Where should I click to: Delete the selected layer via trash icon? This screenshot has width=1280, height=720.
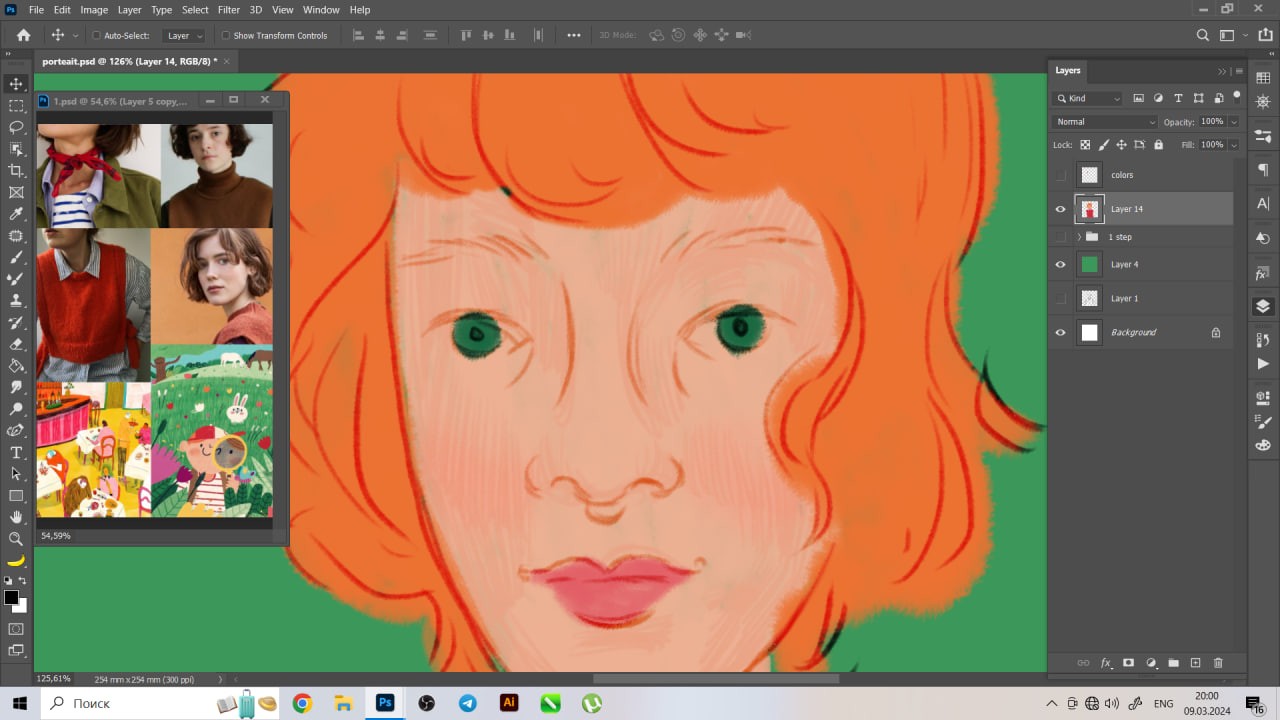[1218, 663]
